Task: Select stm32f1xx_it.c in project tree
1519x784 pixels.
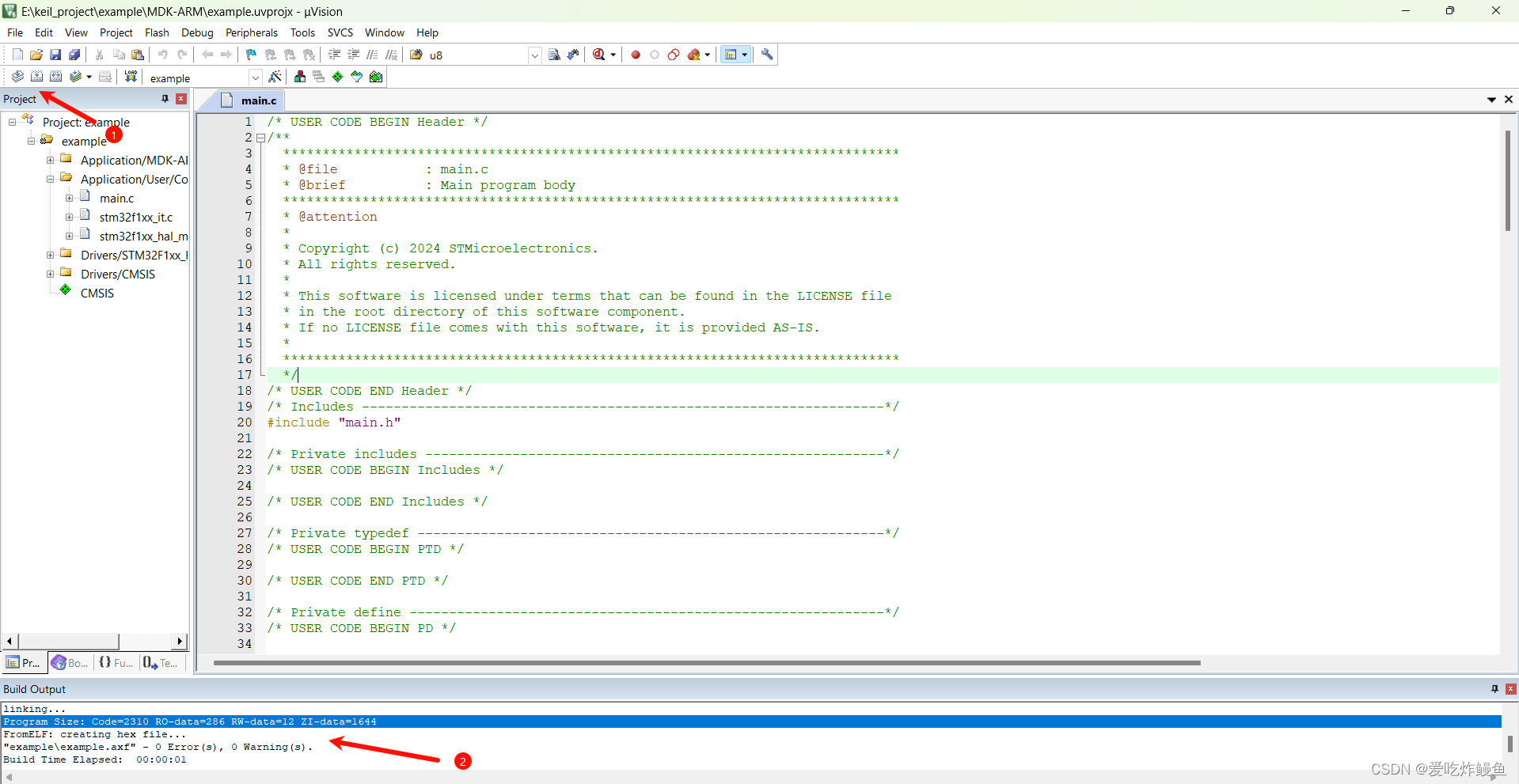Action: pyautogui.click(x=135, y=217)
